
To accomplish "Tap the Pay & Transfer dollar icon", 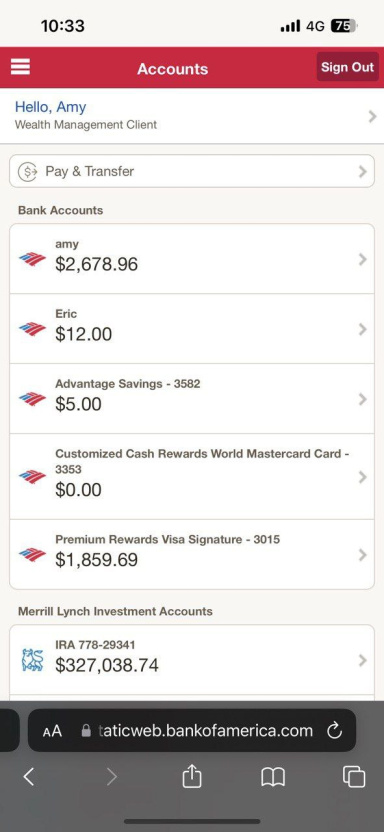I will (x=28, y=171).
